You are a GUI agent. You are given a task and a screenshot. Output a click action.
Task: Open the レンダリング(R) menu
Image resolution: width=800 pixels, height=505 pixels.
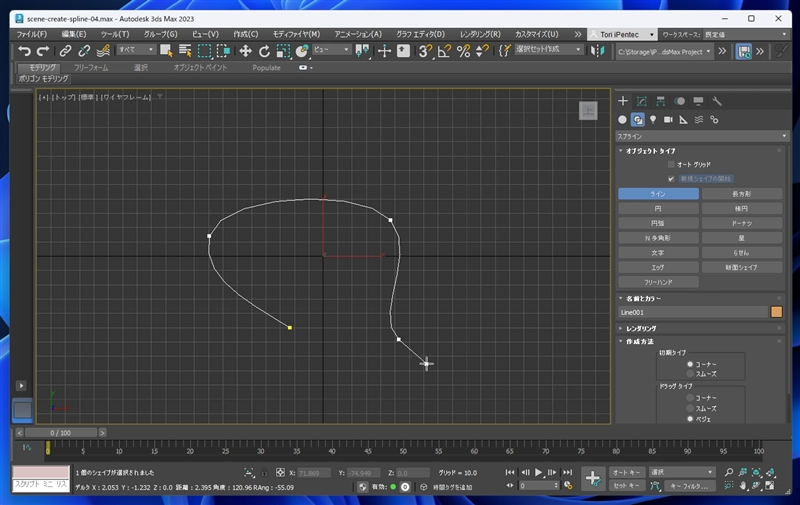point(480,34)
